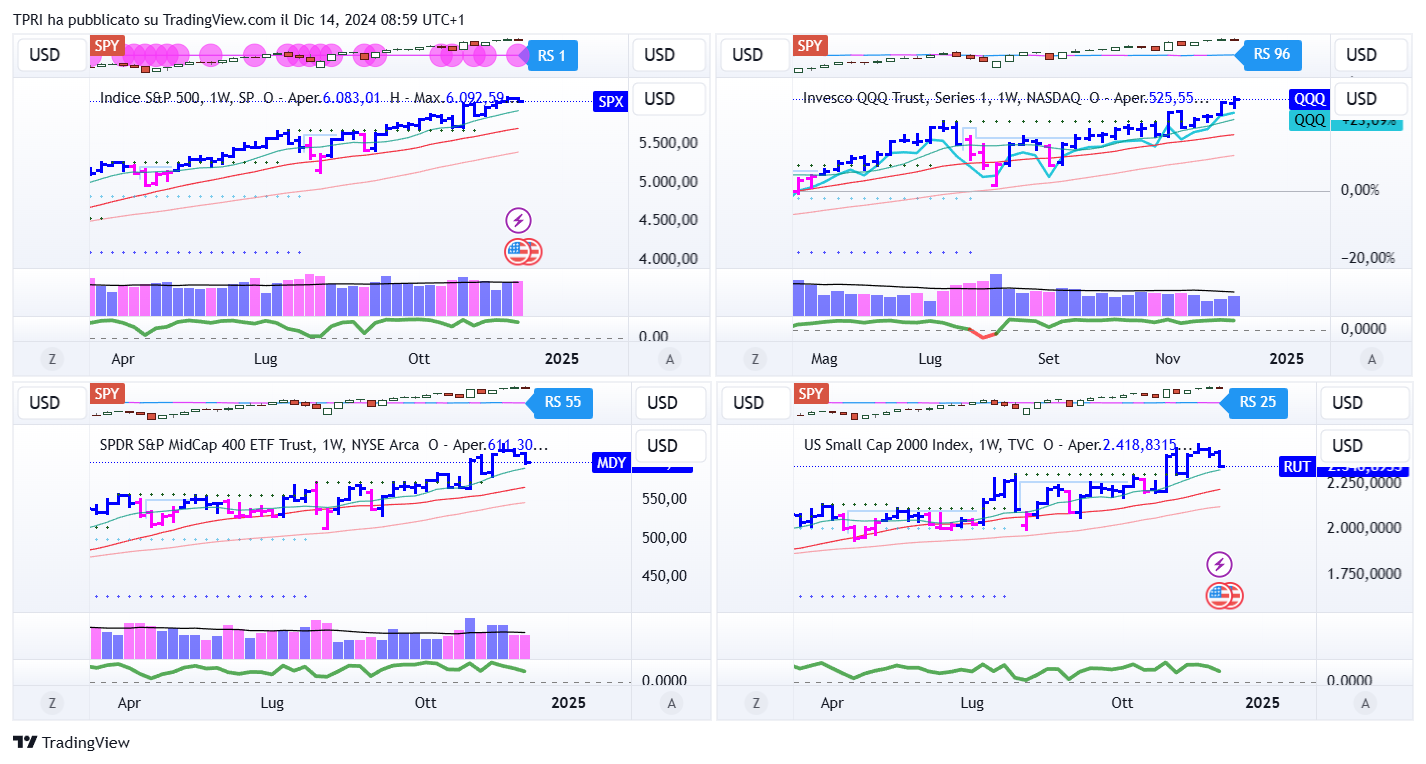Open the USD dropdown beside the MDY price axis

(x=659, y=446)
